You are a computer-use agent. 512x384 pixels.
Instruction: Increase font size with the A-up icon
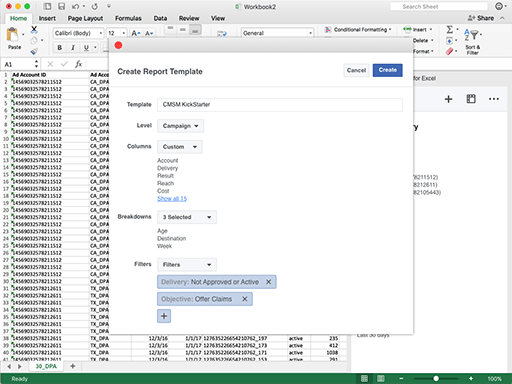click(135, 33)
